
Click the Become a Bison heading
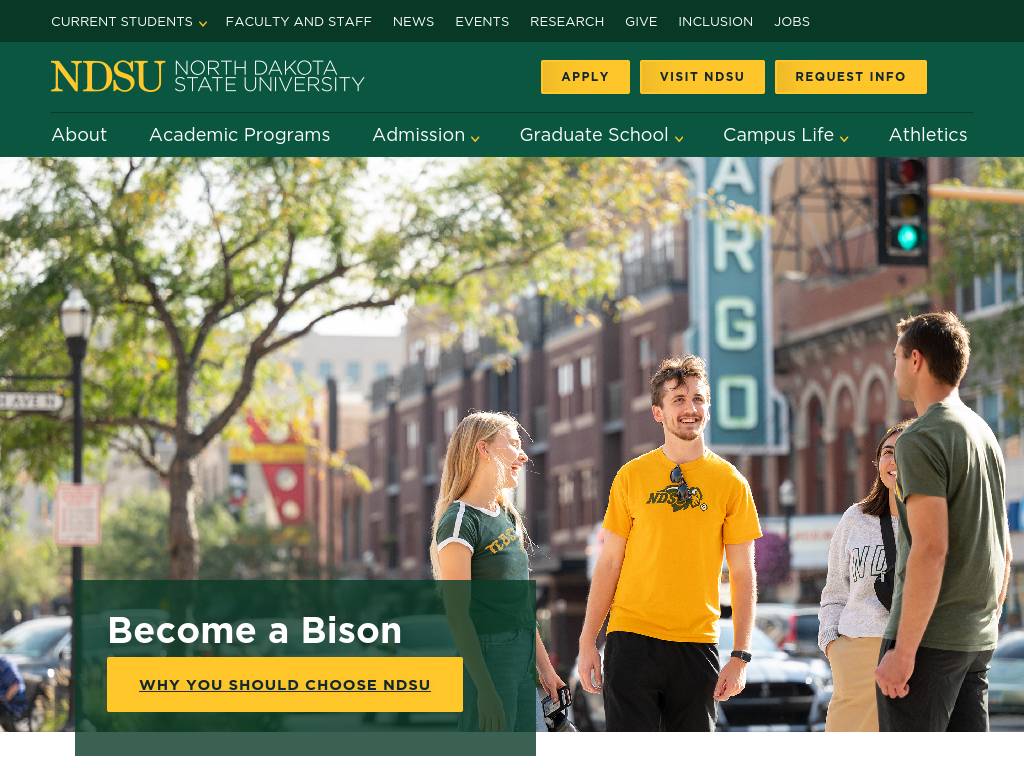point(255,630)
